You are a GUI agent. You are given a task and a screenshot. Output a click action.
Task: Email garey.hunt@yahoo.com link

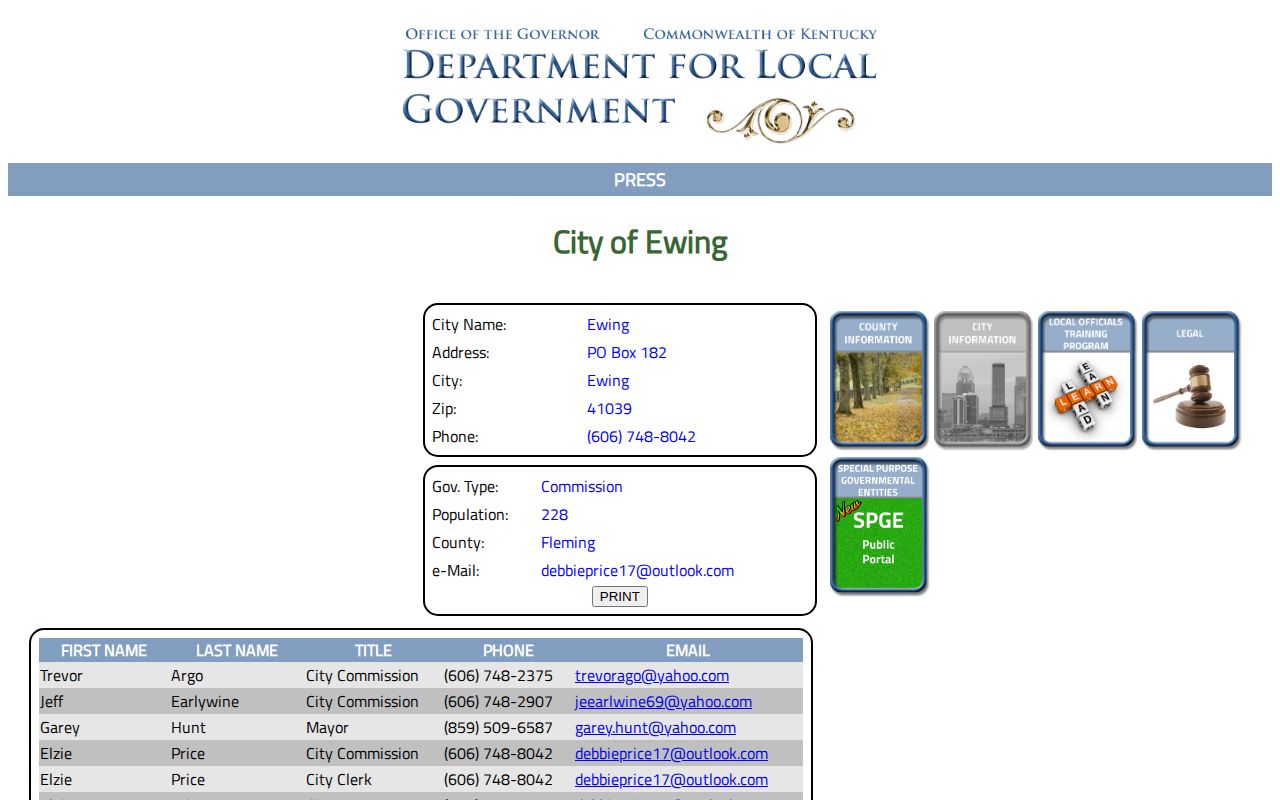tap(655, 728)
